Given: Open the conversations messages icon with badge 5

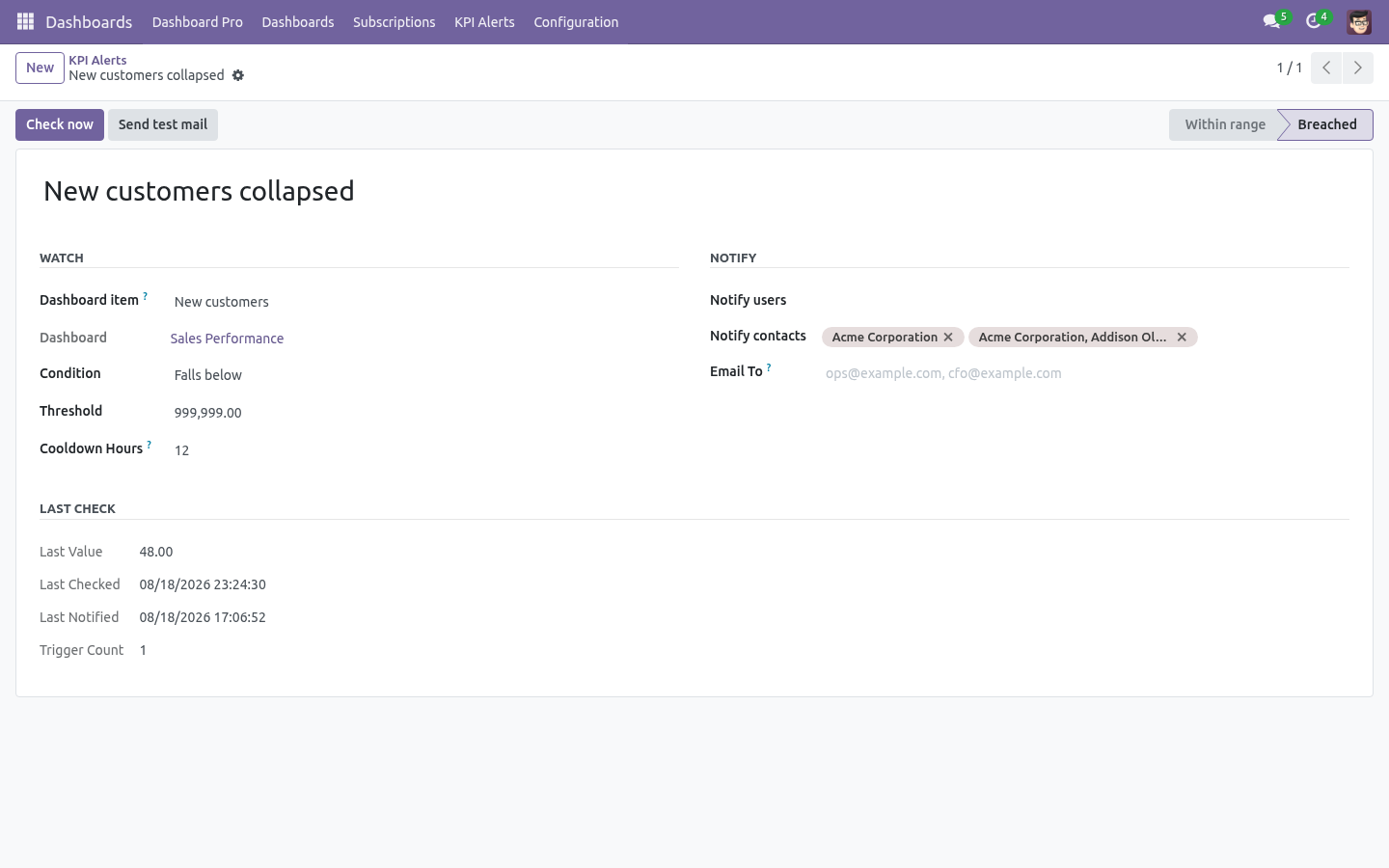Looking at the screenshot, I should [x=1275, y=21].
